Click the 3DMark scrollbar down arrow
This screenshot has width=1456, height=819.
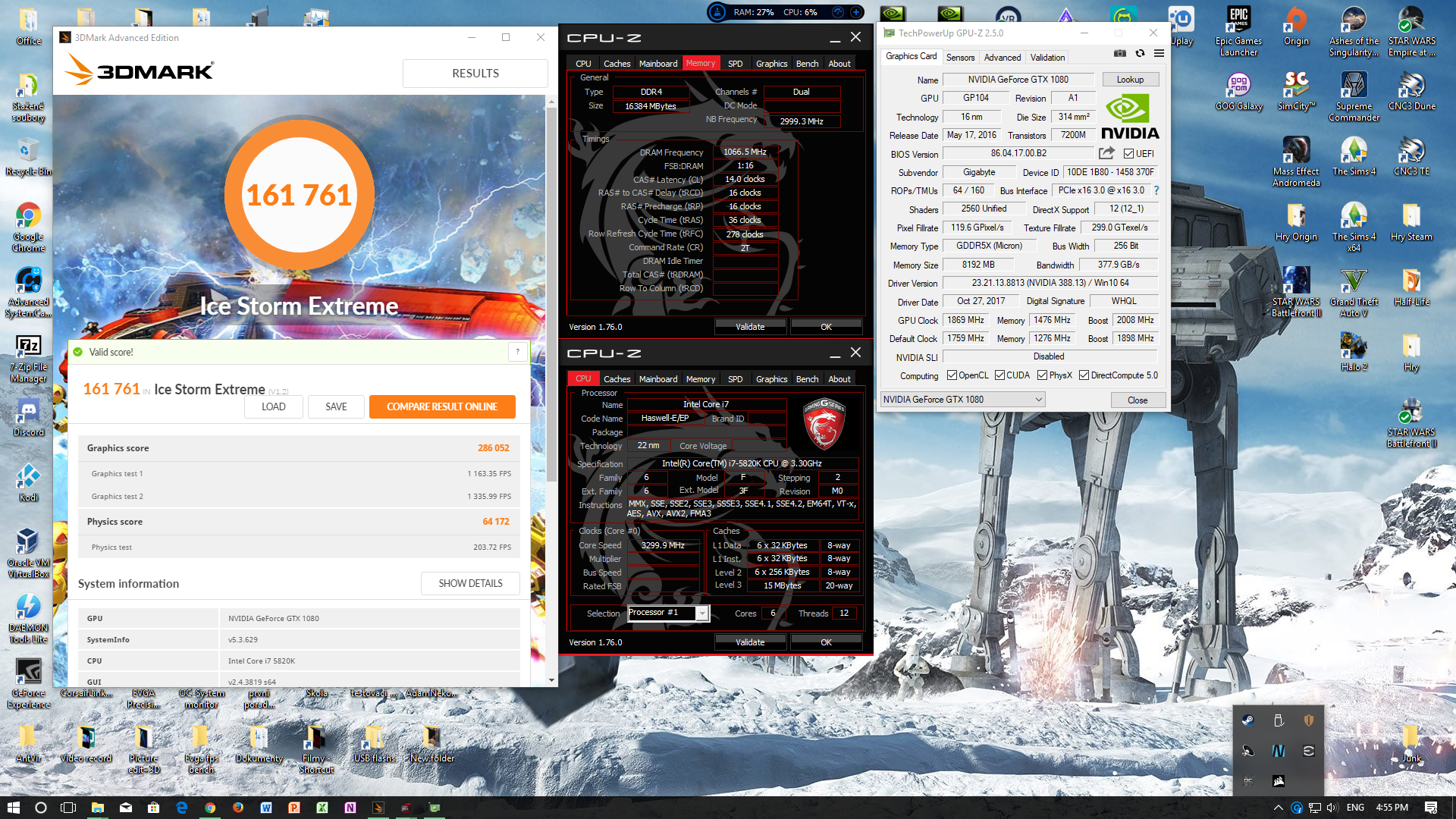[552, 680]
